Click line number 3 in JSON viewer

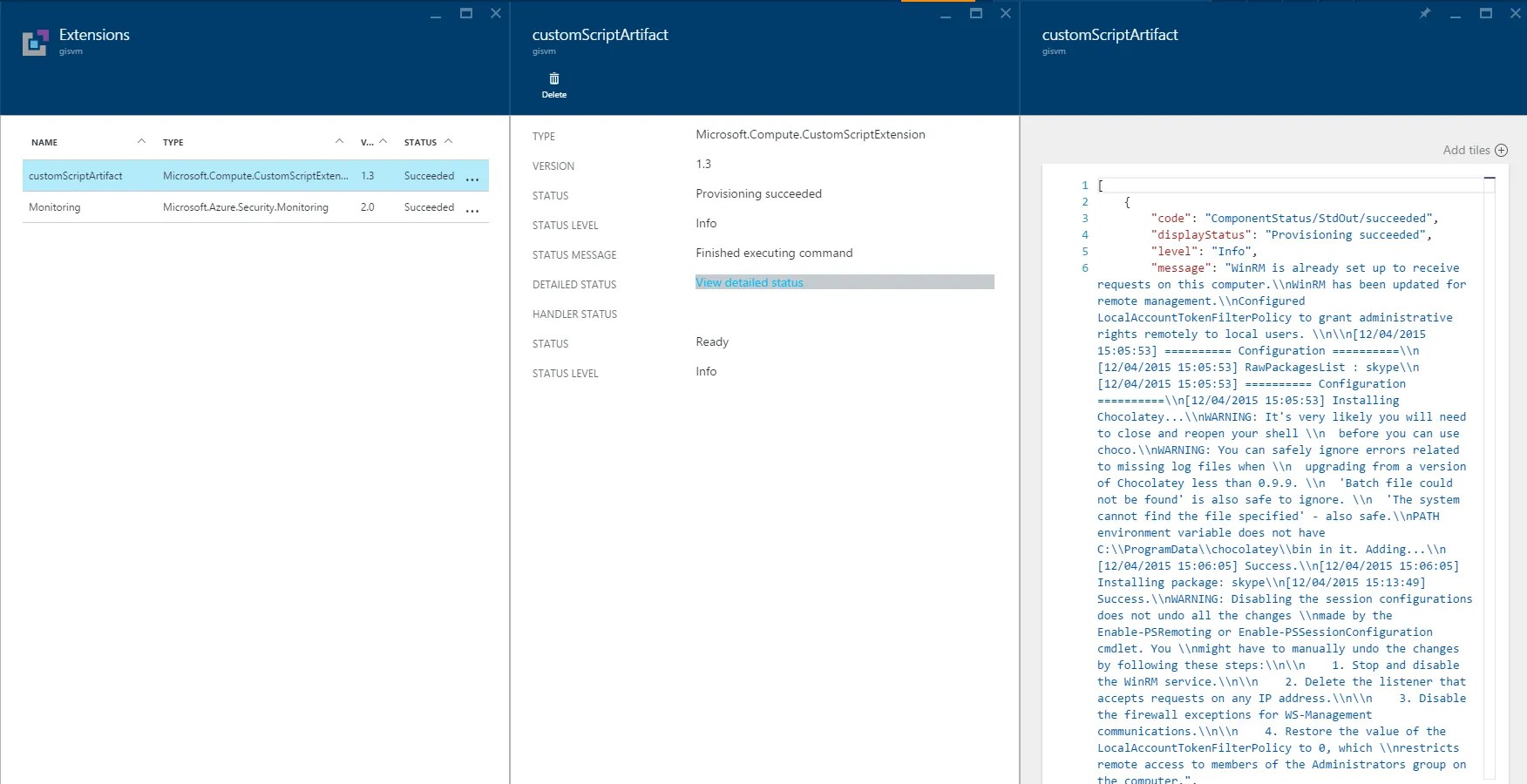1085,219
